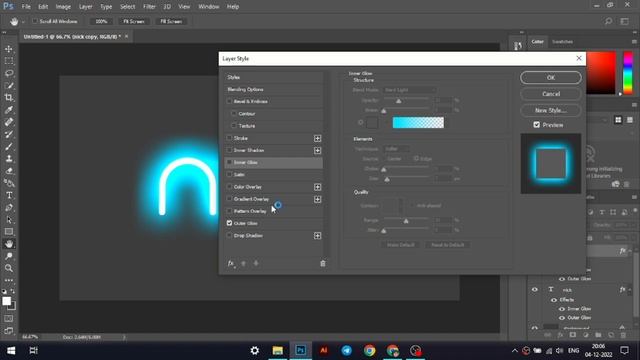Click the move effect down arrow
The image size is (640, 360).
(x=256, y=264)
